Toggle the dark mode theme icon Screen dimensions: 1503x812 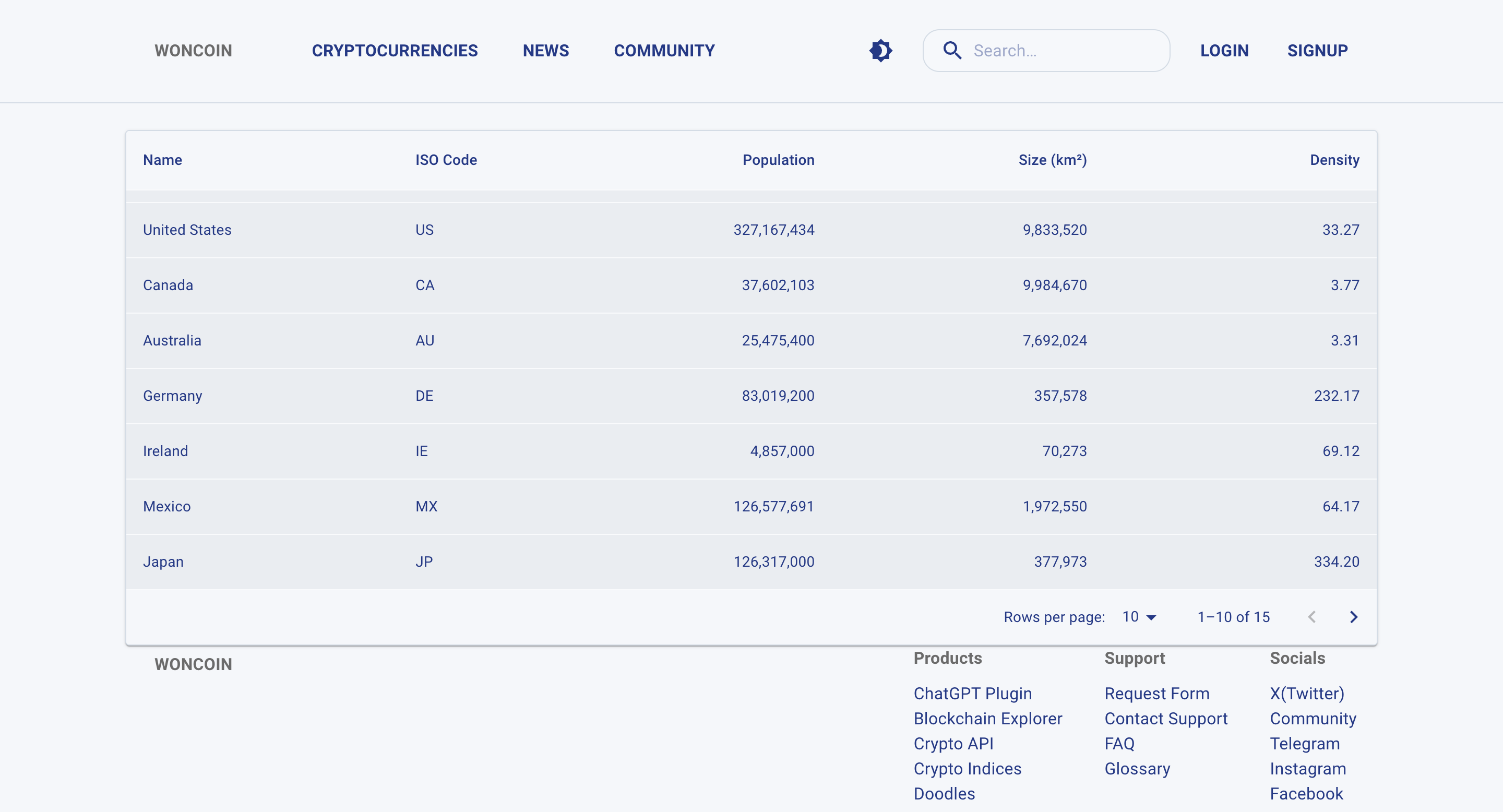(880, 51)
